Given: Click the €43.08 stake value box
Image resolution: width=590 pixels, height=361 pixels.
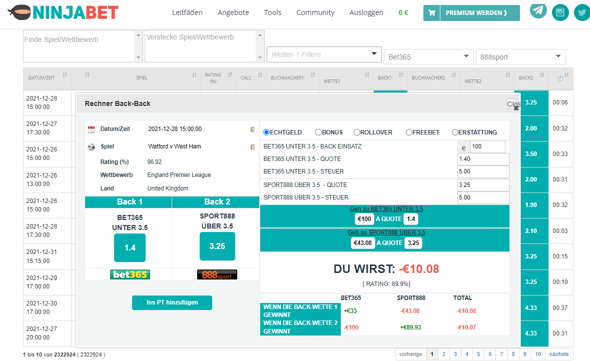Looking at the screenshot, I should 363,243.
